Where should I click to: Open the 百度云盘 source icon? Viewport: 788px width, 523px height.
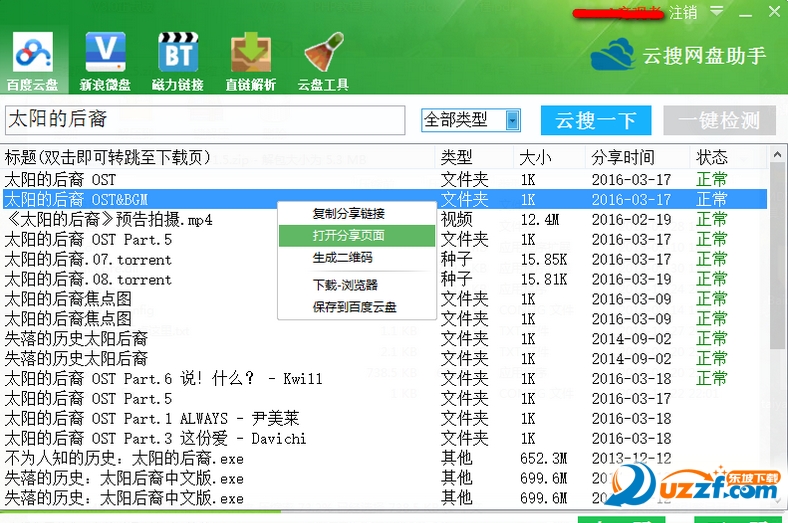coord(33,61)
